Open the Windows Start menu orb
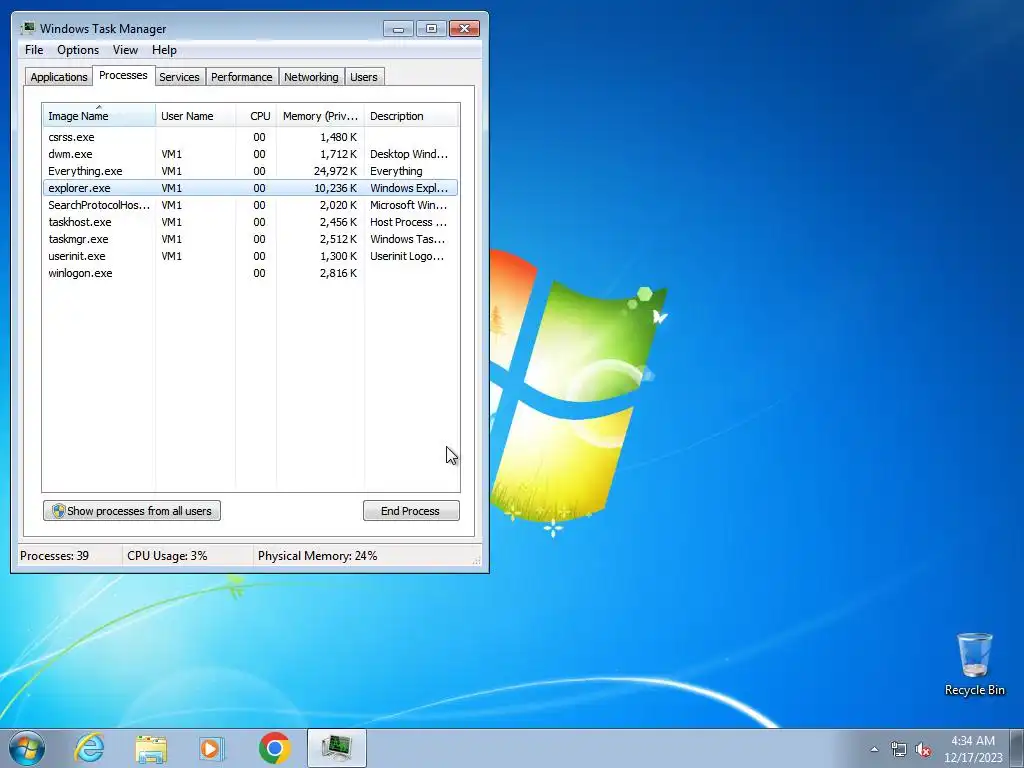The image size is (1024, 768). tap(27, 748)
